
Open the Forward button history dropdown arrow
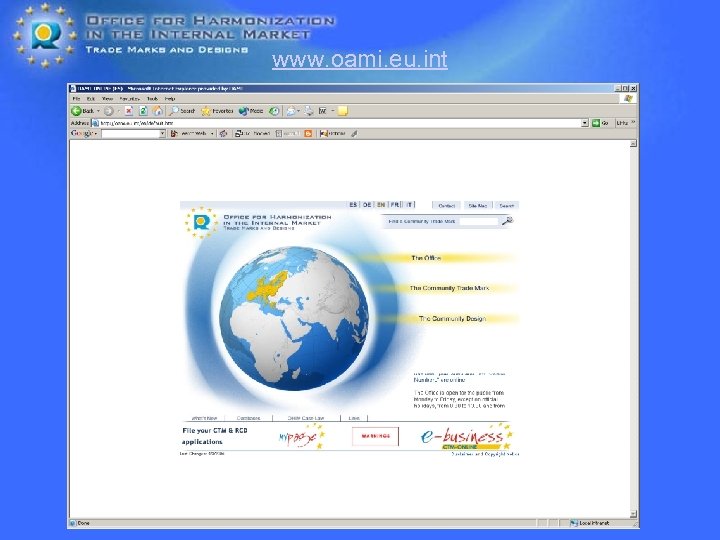click(x=118, y=111)
